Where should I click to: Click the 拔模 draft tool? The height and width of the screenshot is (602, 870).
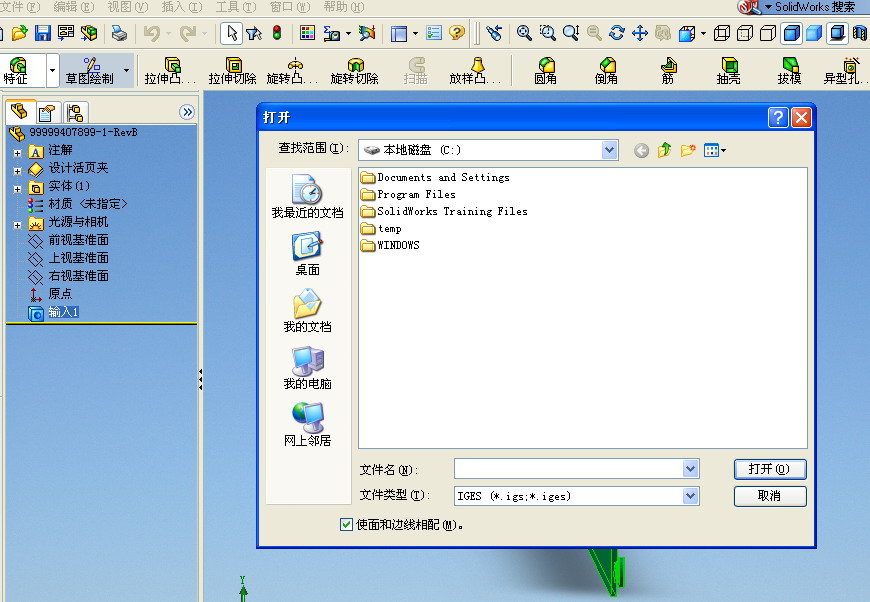tap(790, 71)
